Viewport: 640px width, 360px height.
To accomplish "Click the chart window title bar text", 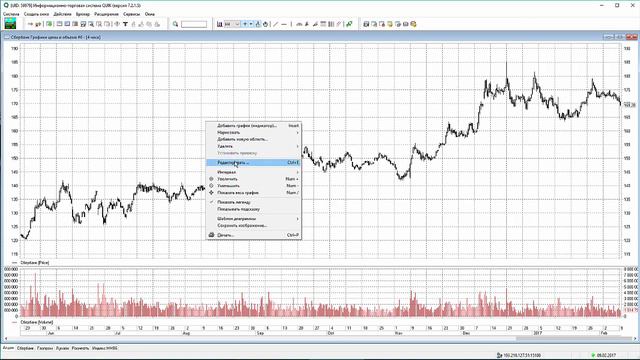I will [x=56, y=37].
